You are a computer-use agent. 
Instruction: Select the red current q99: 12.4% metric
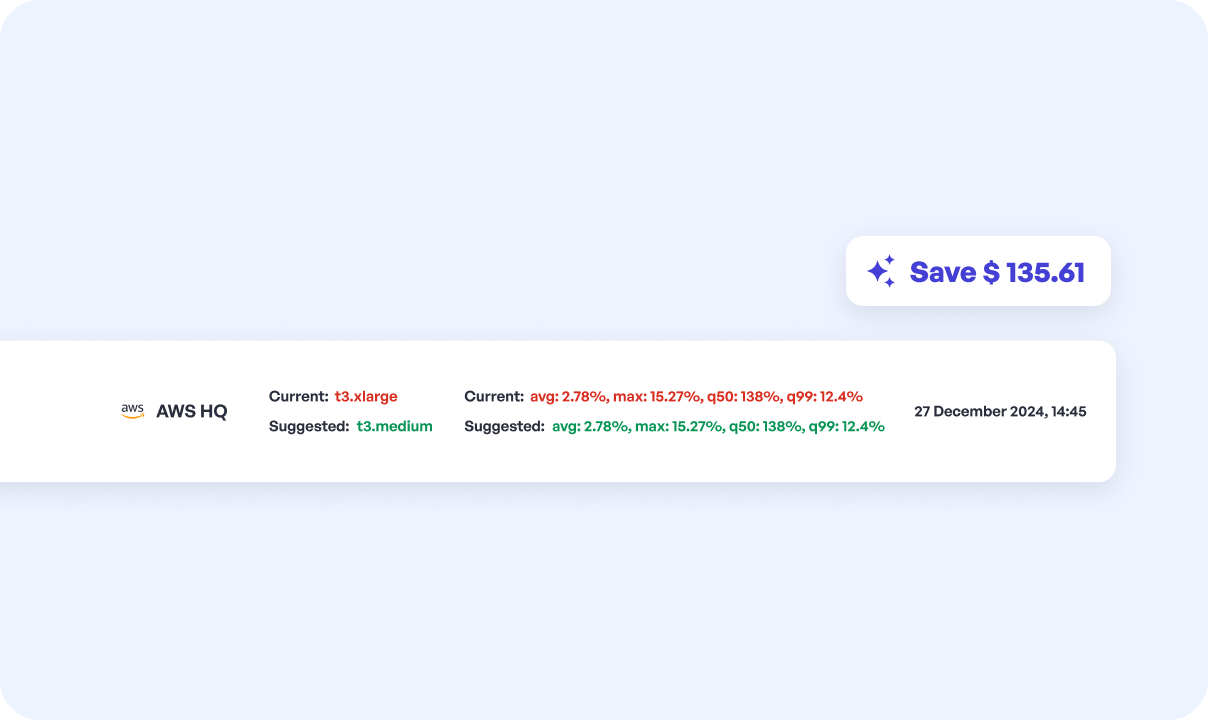click(824, 396)
